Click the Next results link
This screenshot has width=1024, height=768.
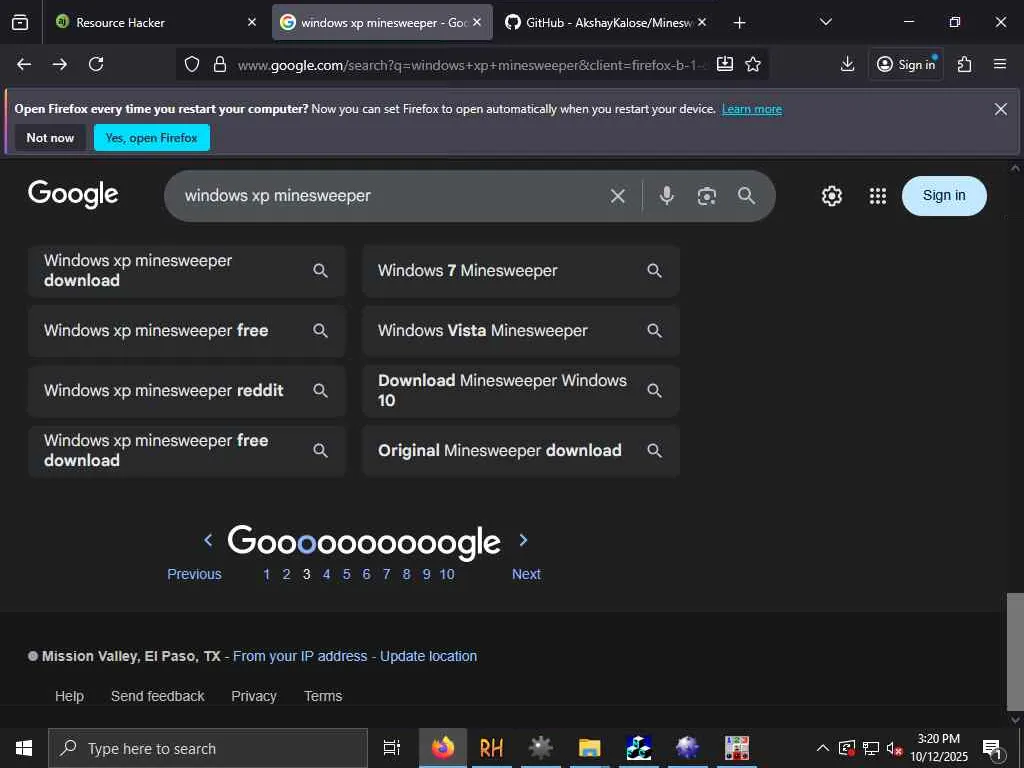pos(526,574)
